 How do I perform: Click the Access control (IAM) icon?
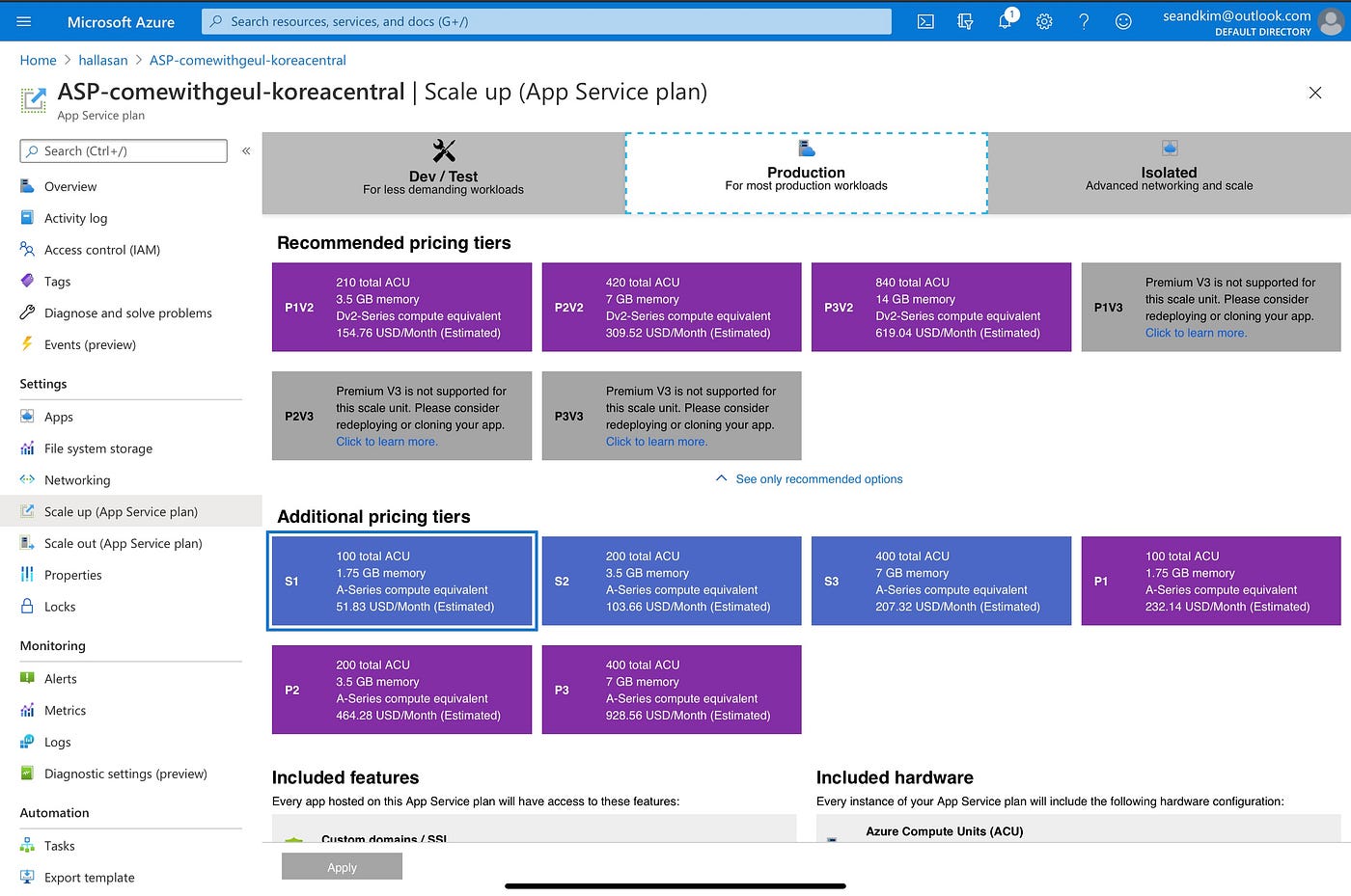[27, 250]
